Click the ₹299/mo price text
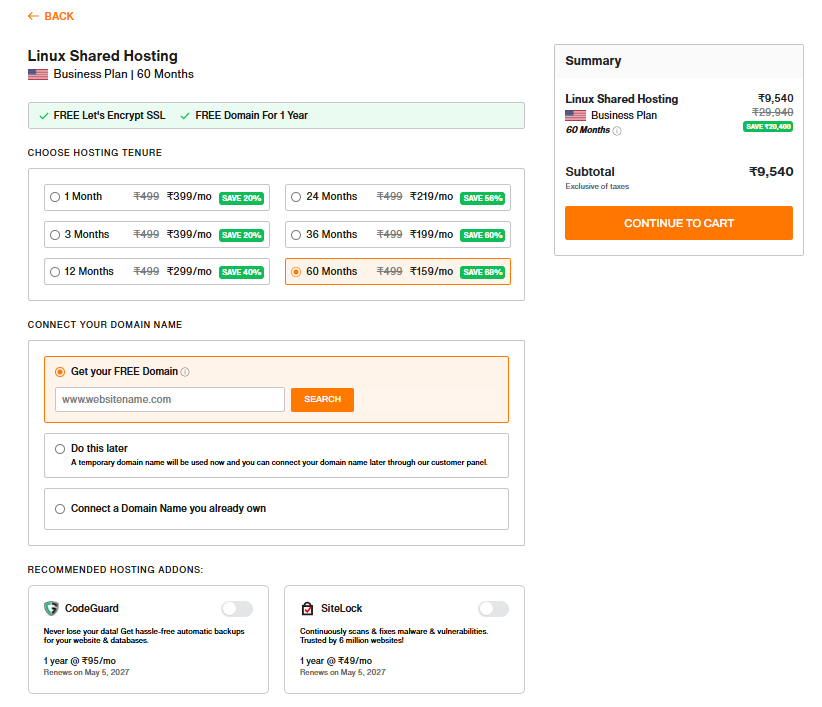Image resolution: width=822 pixels, height=707 pixels. [x=189, y=271]
